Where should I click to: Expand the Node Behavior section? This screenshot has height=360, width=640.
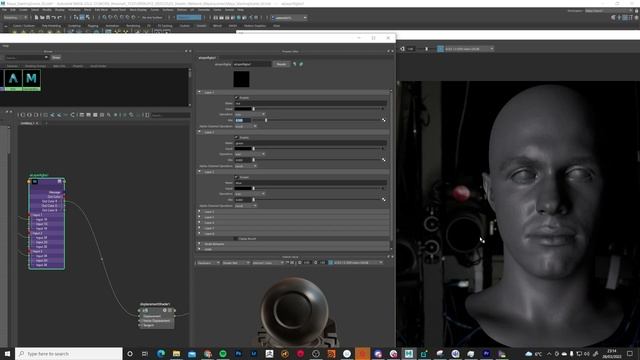coord(200,244)
